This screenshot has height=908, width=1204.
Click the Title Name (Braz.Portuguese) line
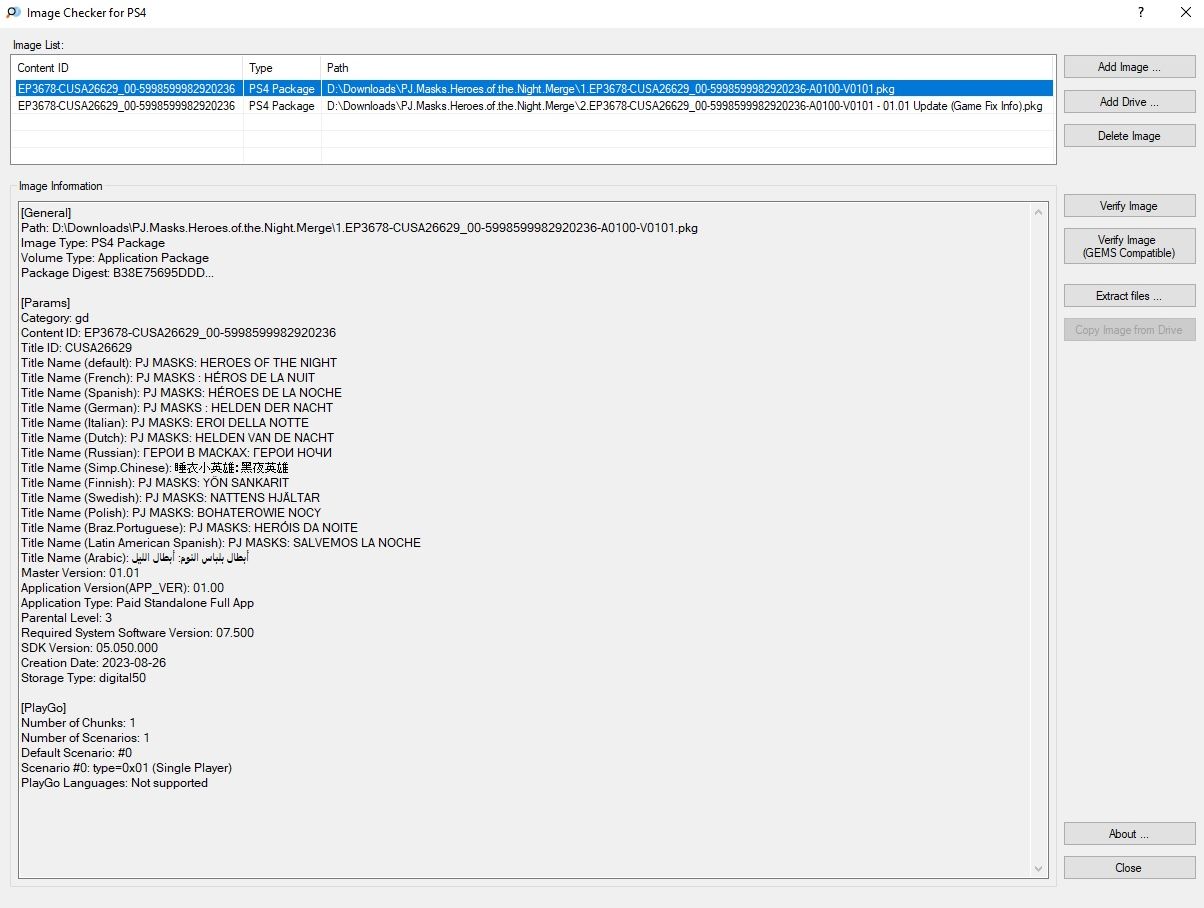click(x=189, y=528)
